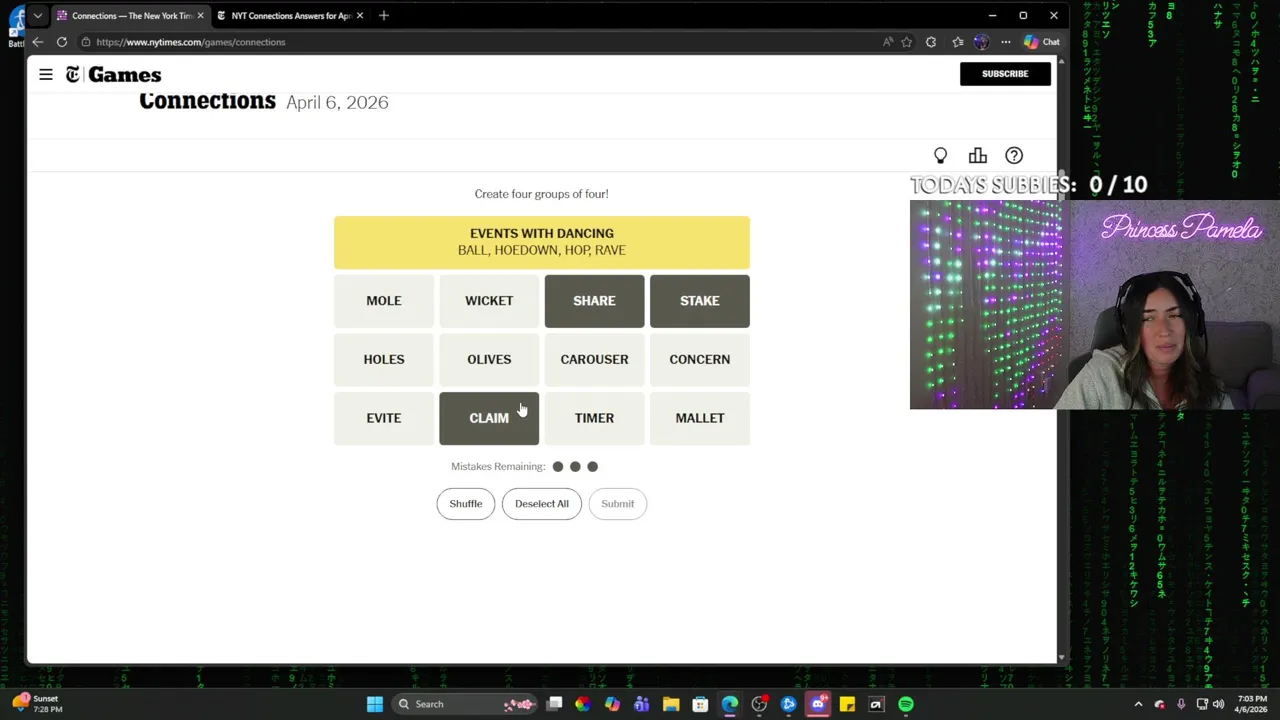
Task: Click the Shuffle button
Action: coord(466,504)
